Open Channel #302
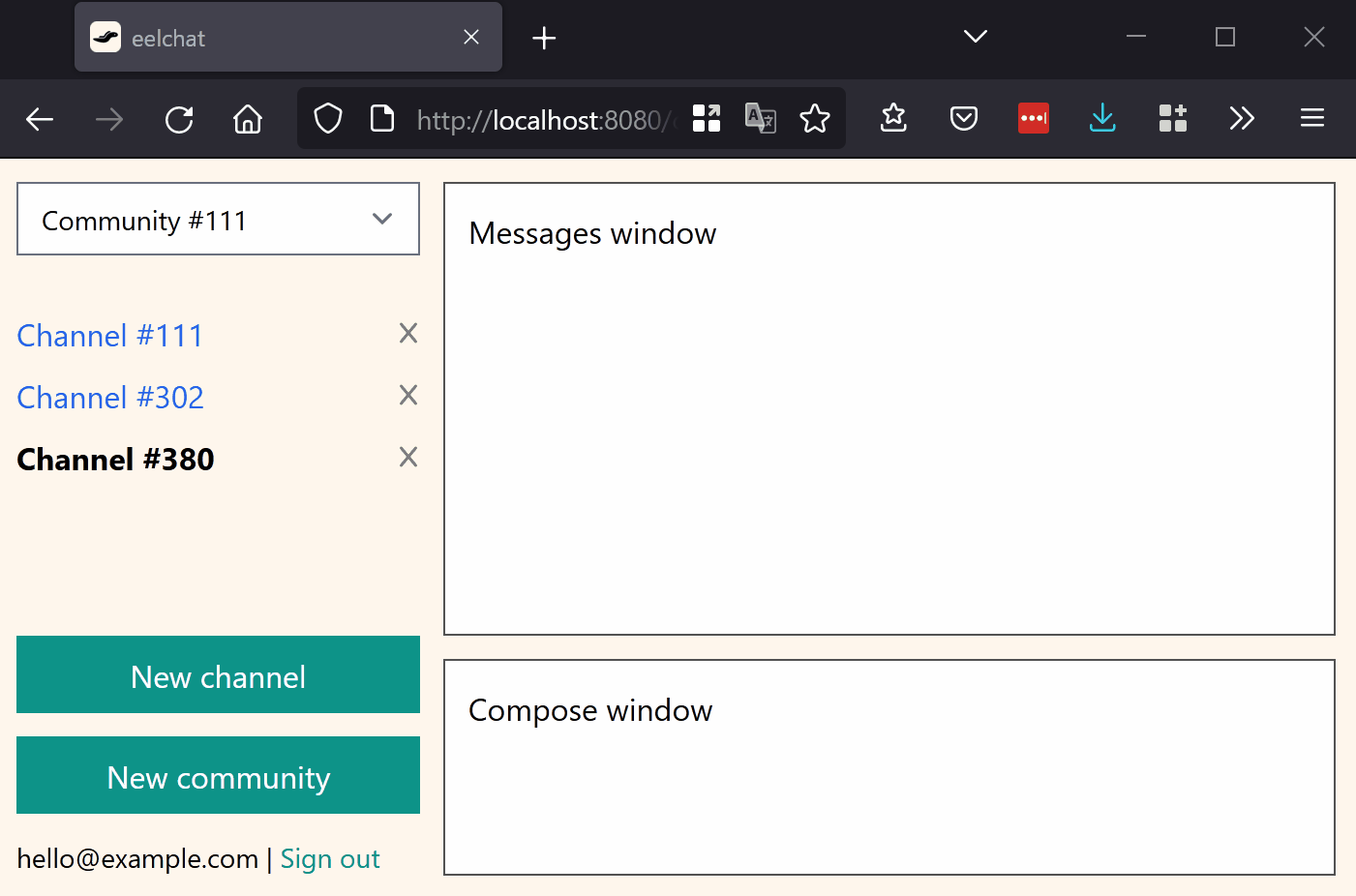This screenshot has height=896, width=1356. point(110,398)
